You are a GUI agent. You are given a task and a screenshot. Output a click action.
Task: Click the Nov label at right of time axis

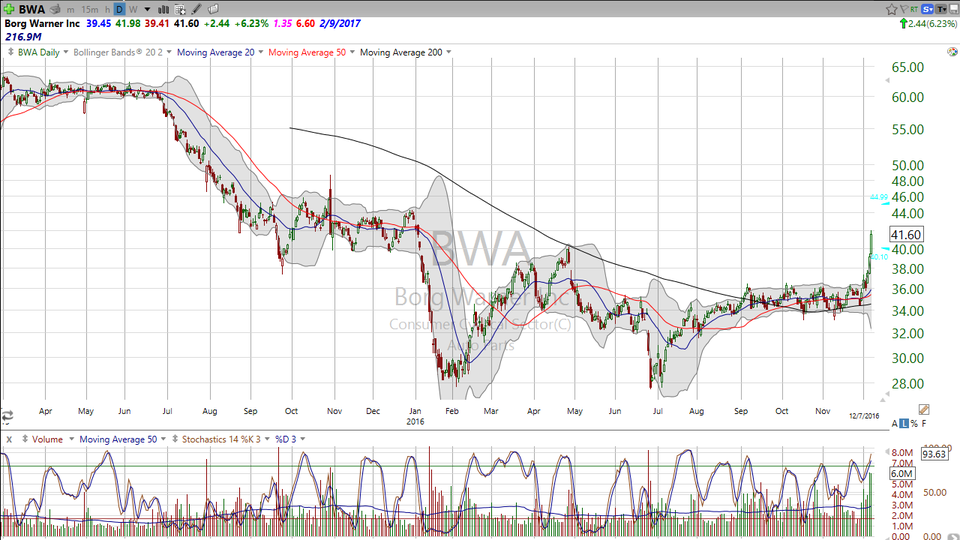pyautogui.click(x=823, y=411)
